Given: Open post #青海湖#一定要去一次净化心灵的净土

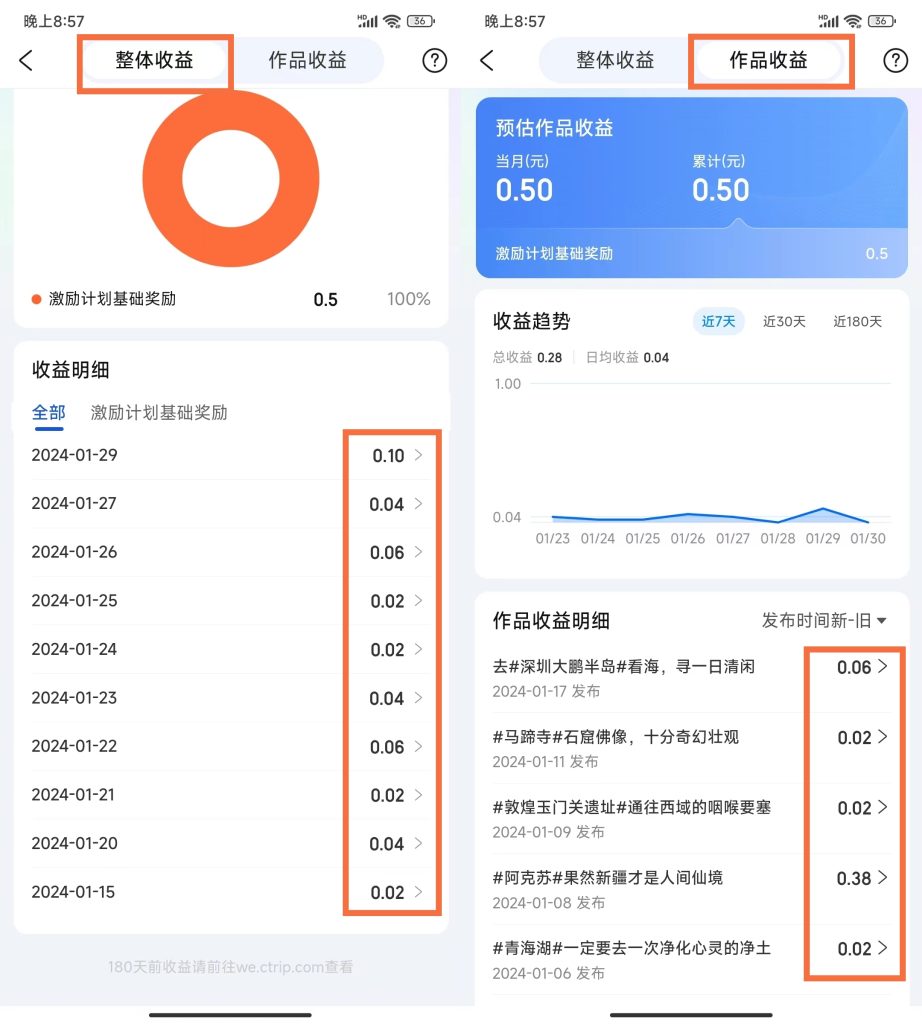Looking at the screenshot, I should 631,949.
